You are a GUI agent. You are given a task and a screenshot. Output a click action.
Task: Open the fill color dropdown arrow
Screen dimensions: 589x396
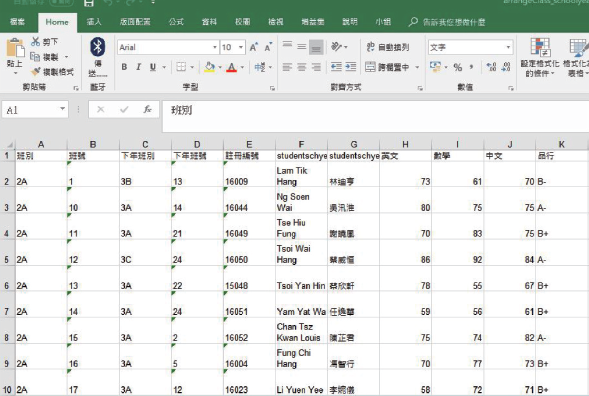220,68
